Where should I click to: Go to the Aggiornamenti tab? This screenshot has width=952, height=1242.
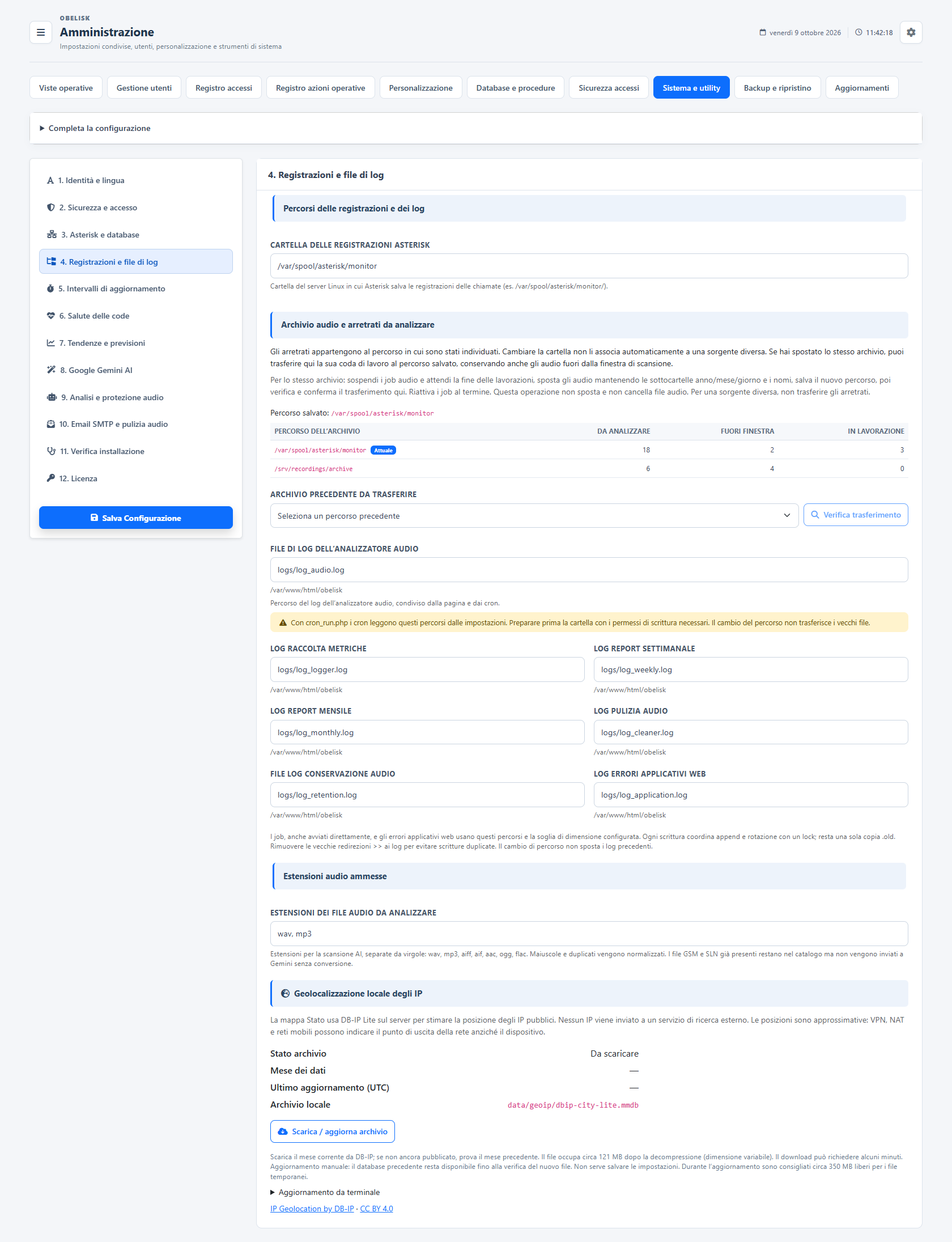861,88
